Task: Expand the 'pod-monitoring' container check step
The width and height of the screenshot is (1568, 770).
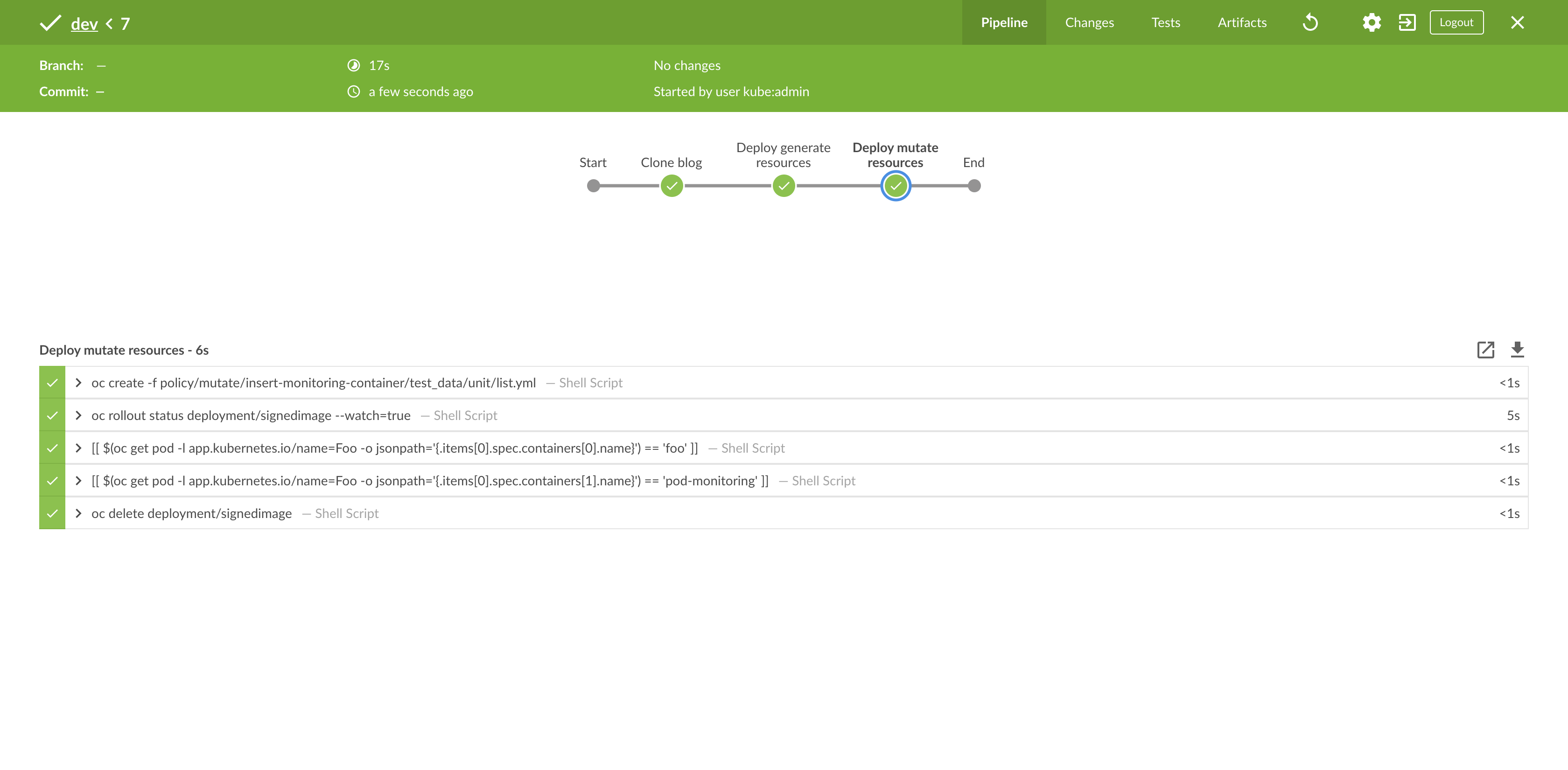Action: point(78,481)
